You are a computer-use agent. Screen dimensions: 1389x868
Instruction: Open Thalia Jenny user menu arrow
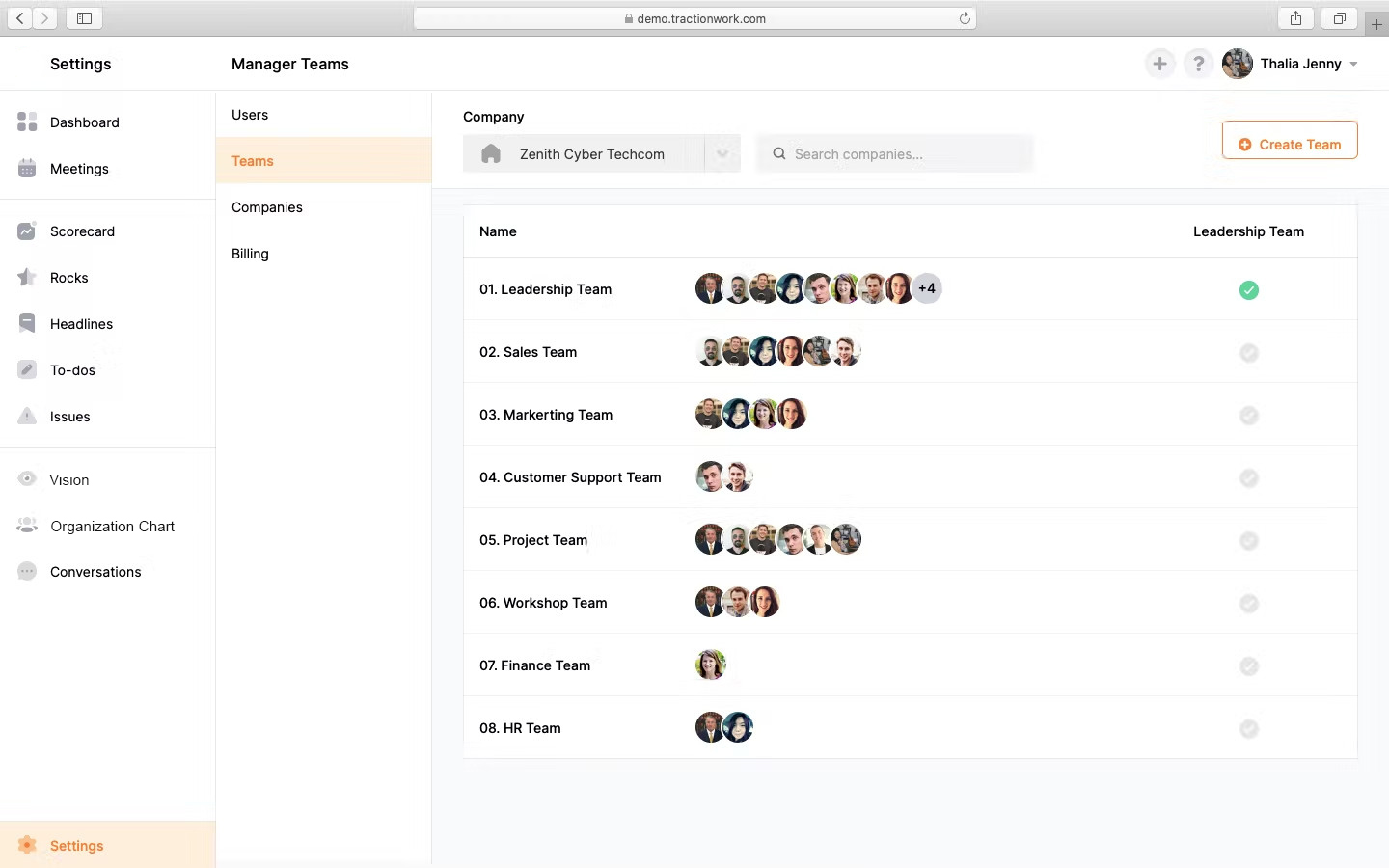[1353, 64]
